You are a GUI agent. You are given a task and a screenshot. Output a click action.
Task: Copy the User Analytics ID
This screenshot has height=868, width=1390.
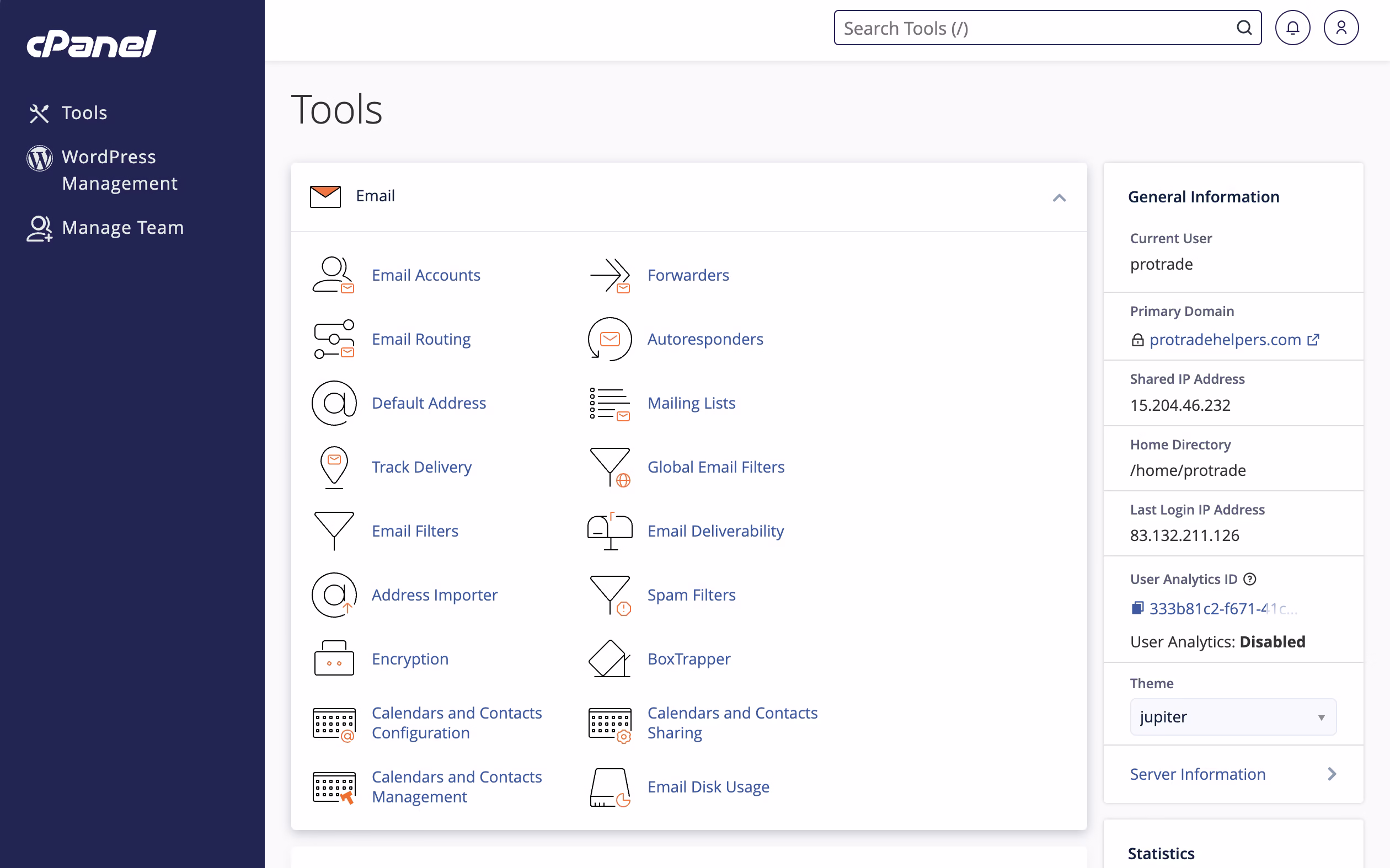(x=1137, y=608)
